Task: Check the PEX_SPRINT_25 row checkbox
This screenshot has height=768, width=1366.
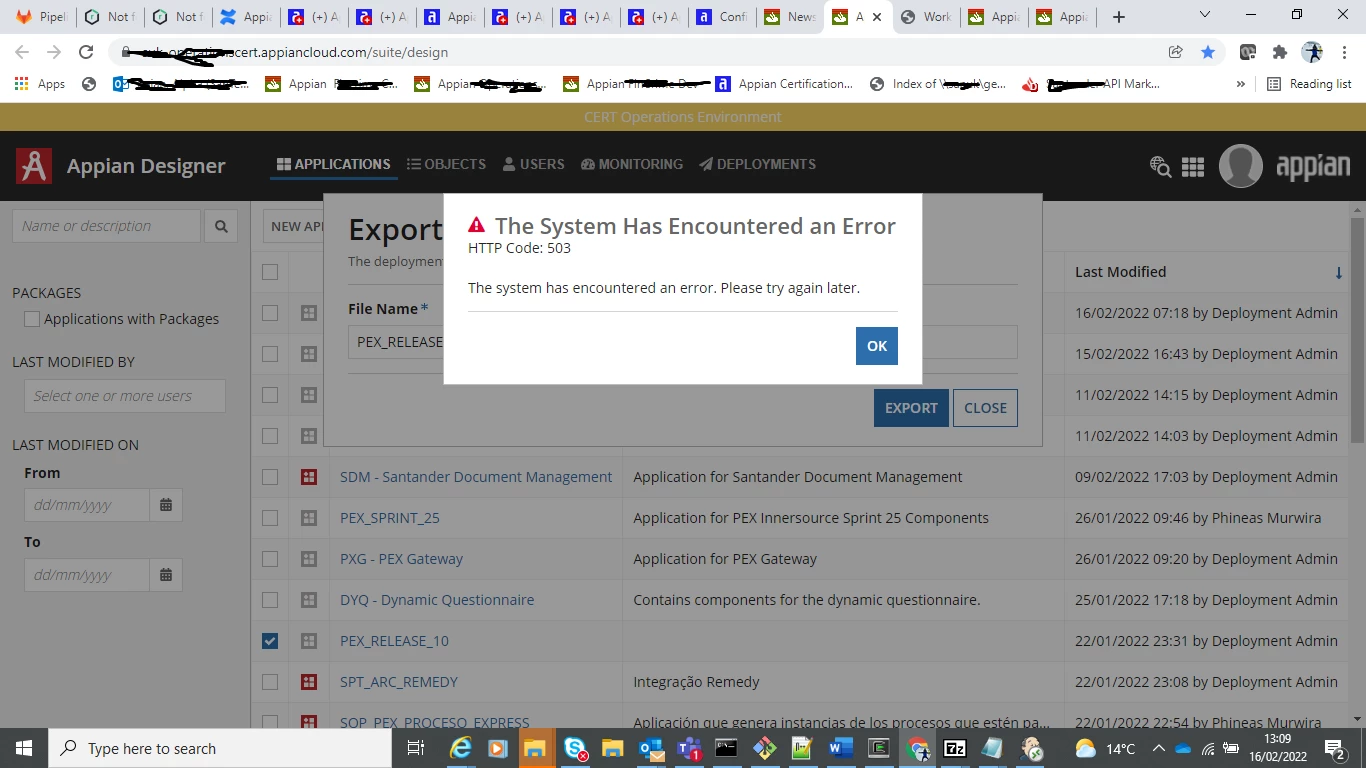Action: pyautogui.click(x=270, y=518)
